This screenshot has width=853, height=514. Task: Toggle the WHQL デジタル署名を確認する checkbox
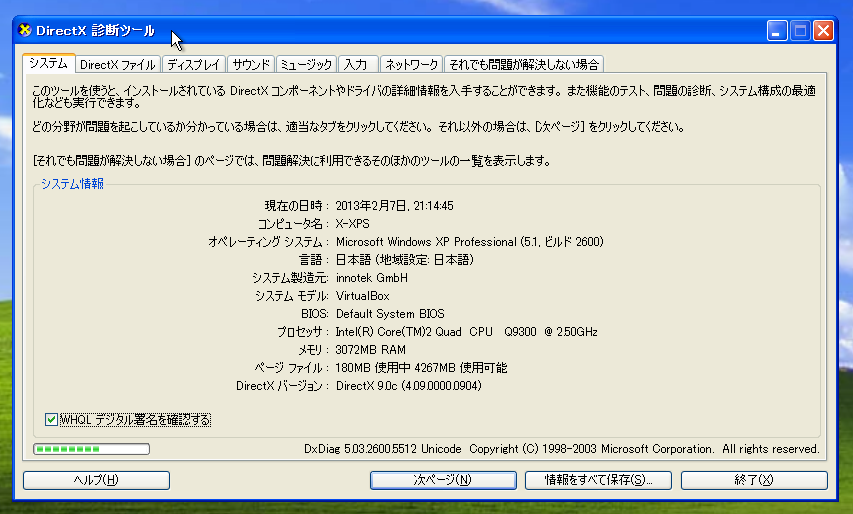point(52,420)
